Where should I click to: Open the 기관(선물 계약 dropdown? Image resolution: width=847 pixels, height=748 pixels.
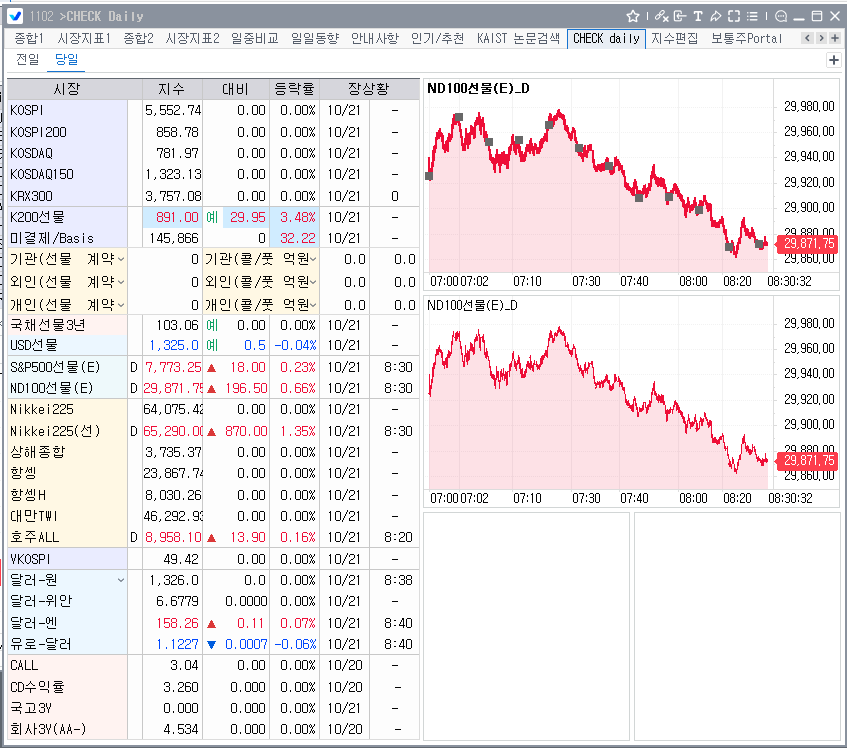pyautogui.click(x=122, y=260)
